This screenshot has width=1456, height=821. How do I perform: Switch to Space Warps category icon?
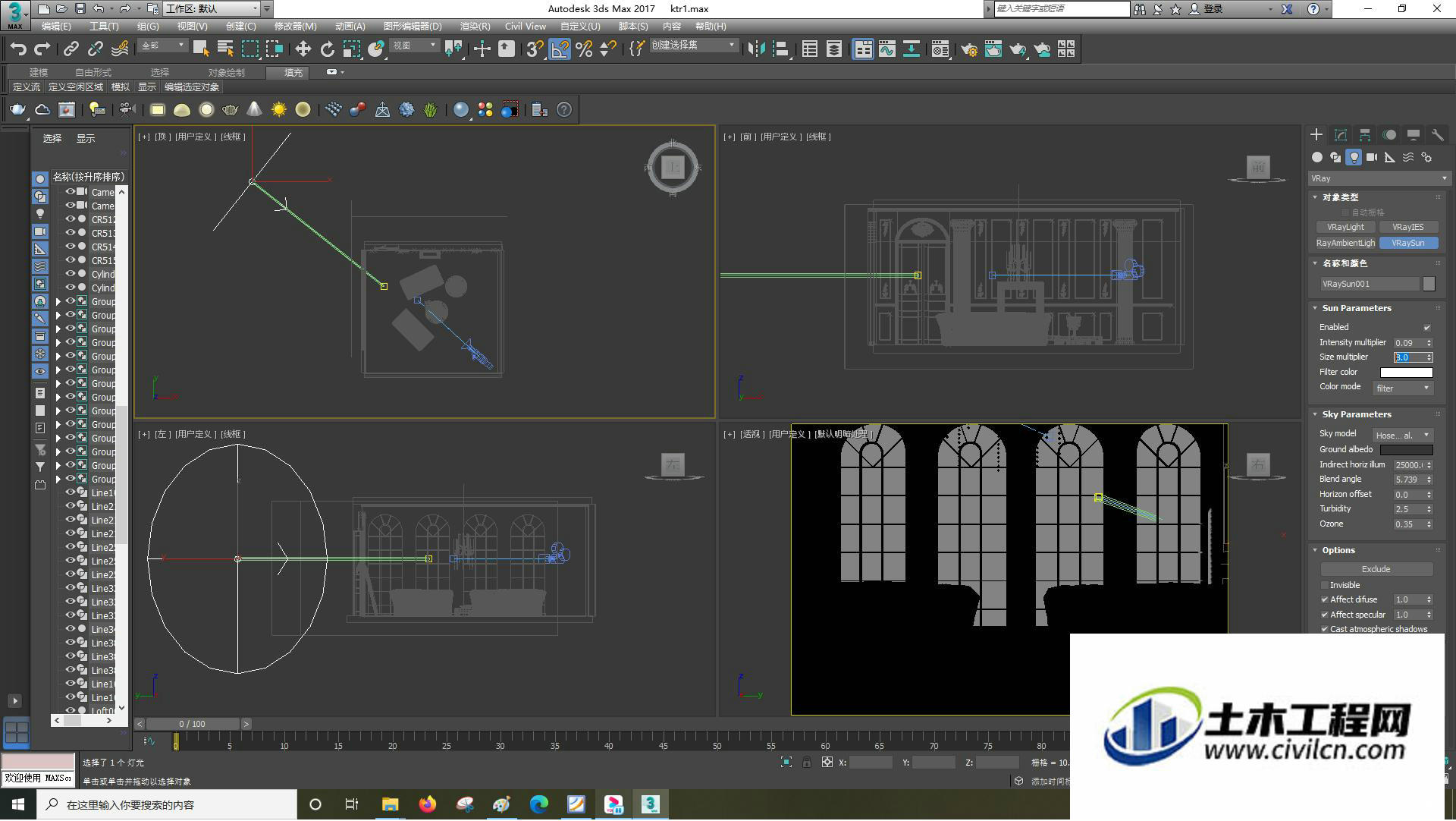coord(1408,157)
